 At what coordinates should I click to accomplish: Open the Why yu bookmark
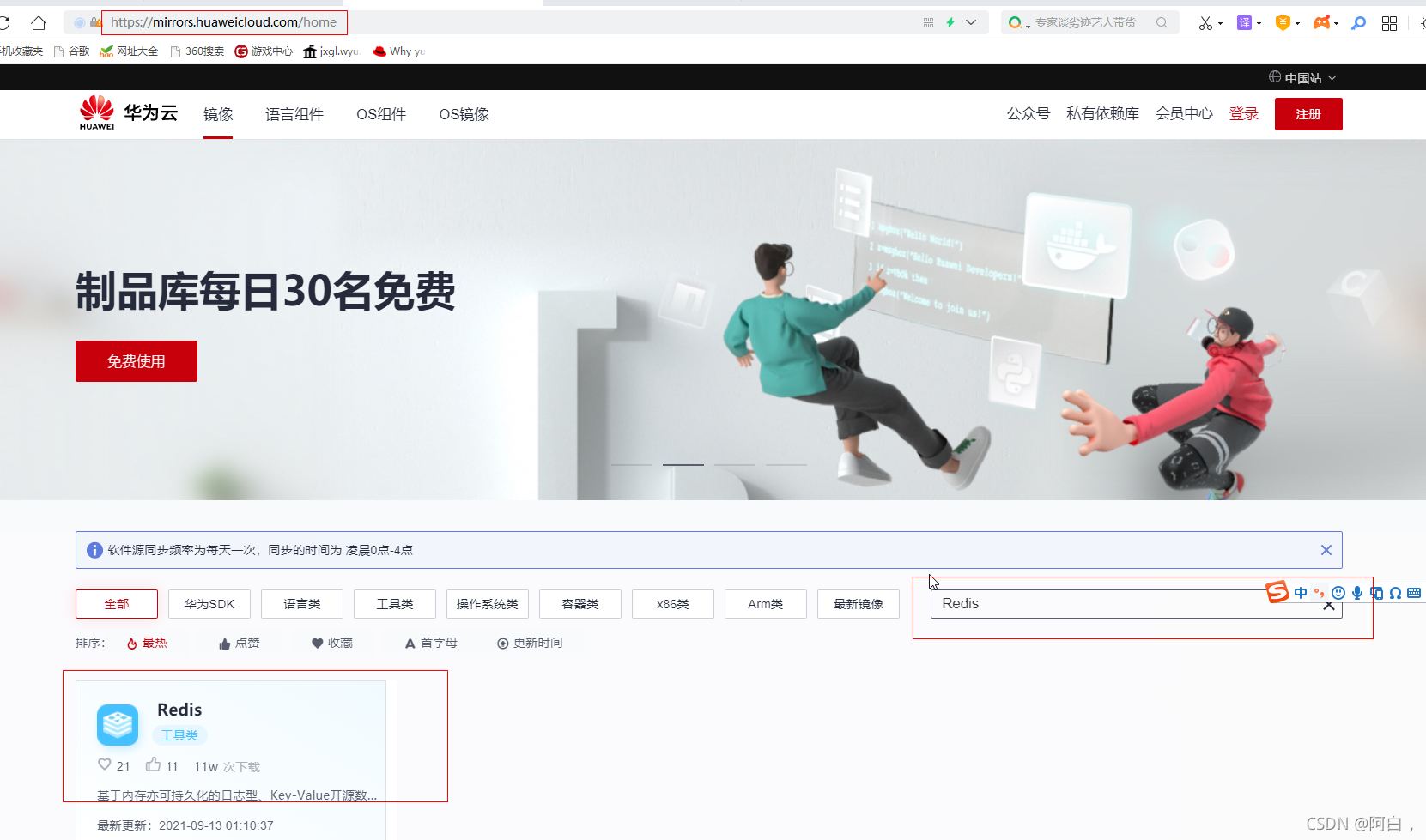tap(399, 51)
